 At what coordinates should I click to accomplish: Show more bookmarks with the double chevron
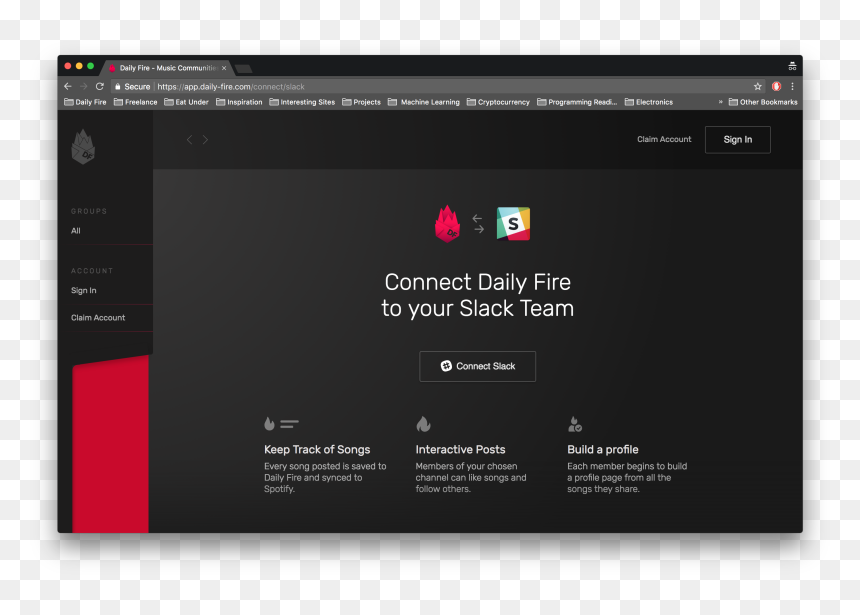720,102
